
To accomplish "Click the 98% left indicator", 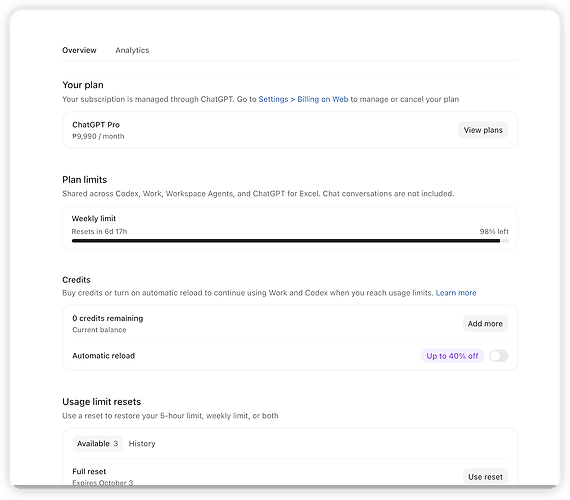I will point(494,232).
